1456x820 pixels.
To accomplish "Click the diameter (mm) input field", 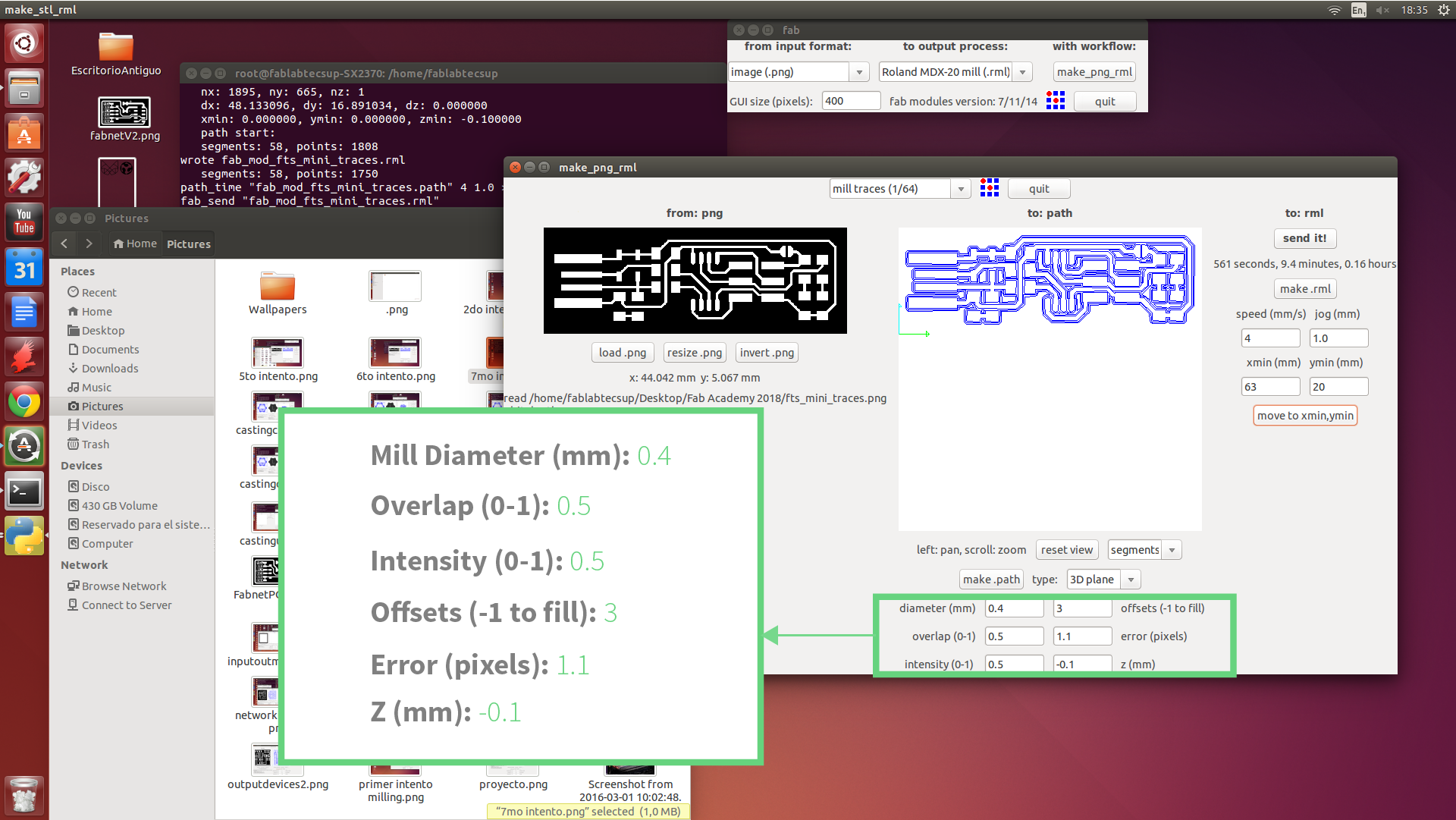I will pyautogui.click(x=1013, y=608).
